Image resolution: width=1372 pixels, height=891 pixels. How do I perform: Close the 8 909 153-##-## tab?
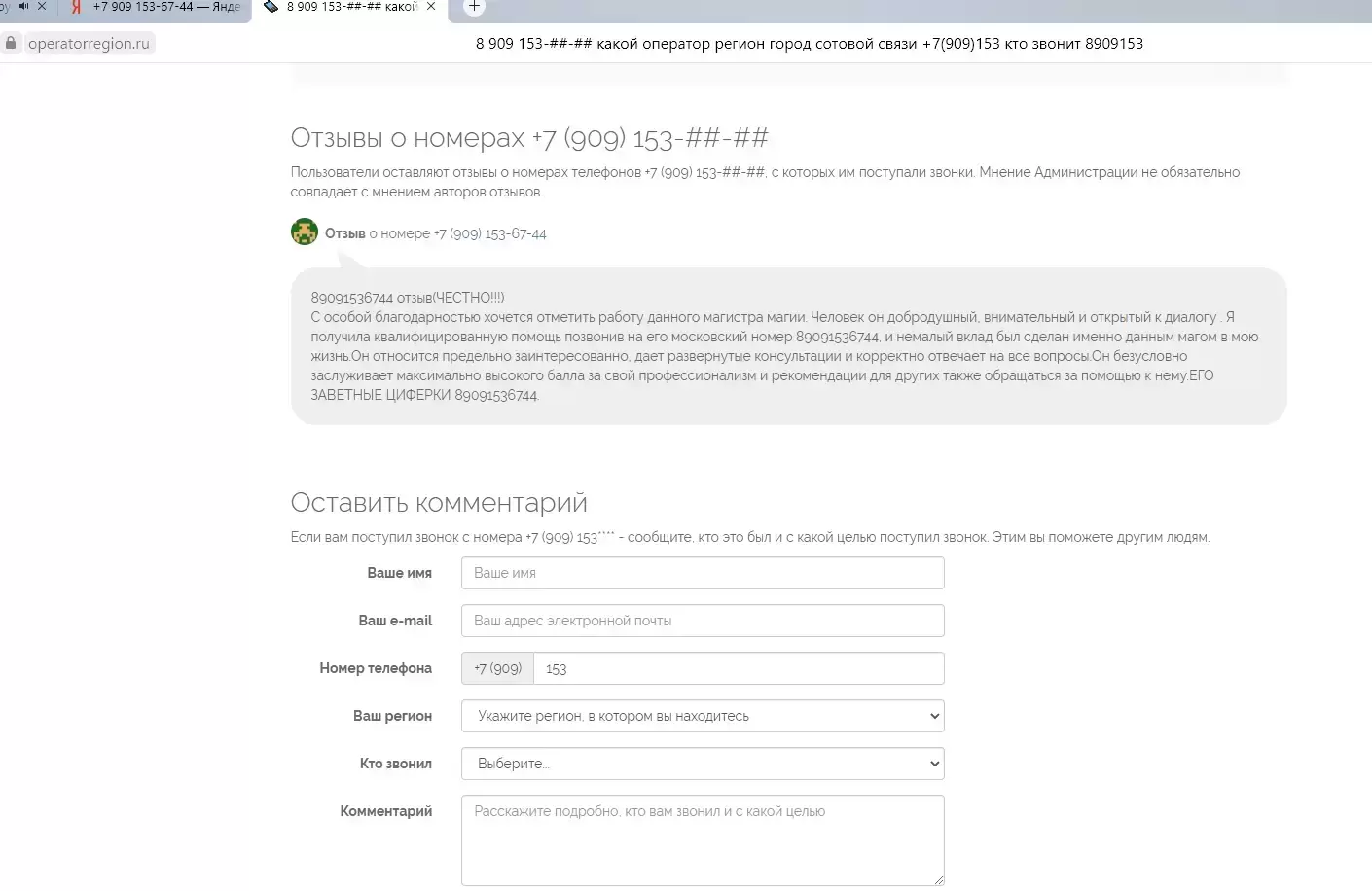(431, 6)
